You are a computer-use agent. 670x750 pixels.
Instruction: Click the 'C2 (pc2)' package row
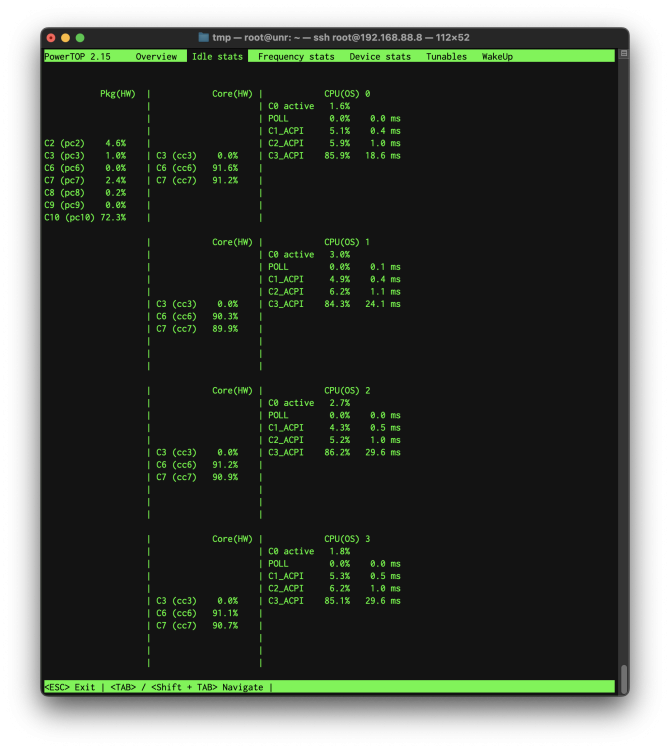click(x=85, y=143)
